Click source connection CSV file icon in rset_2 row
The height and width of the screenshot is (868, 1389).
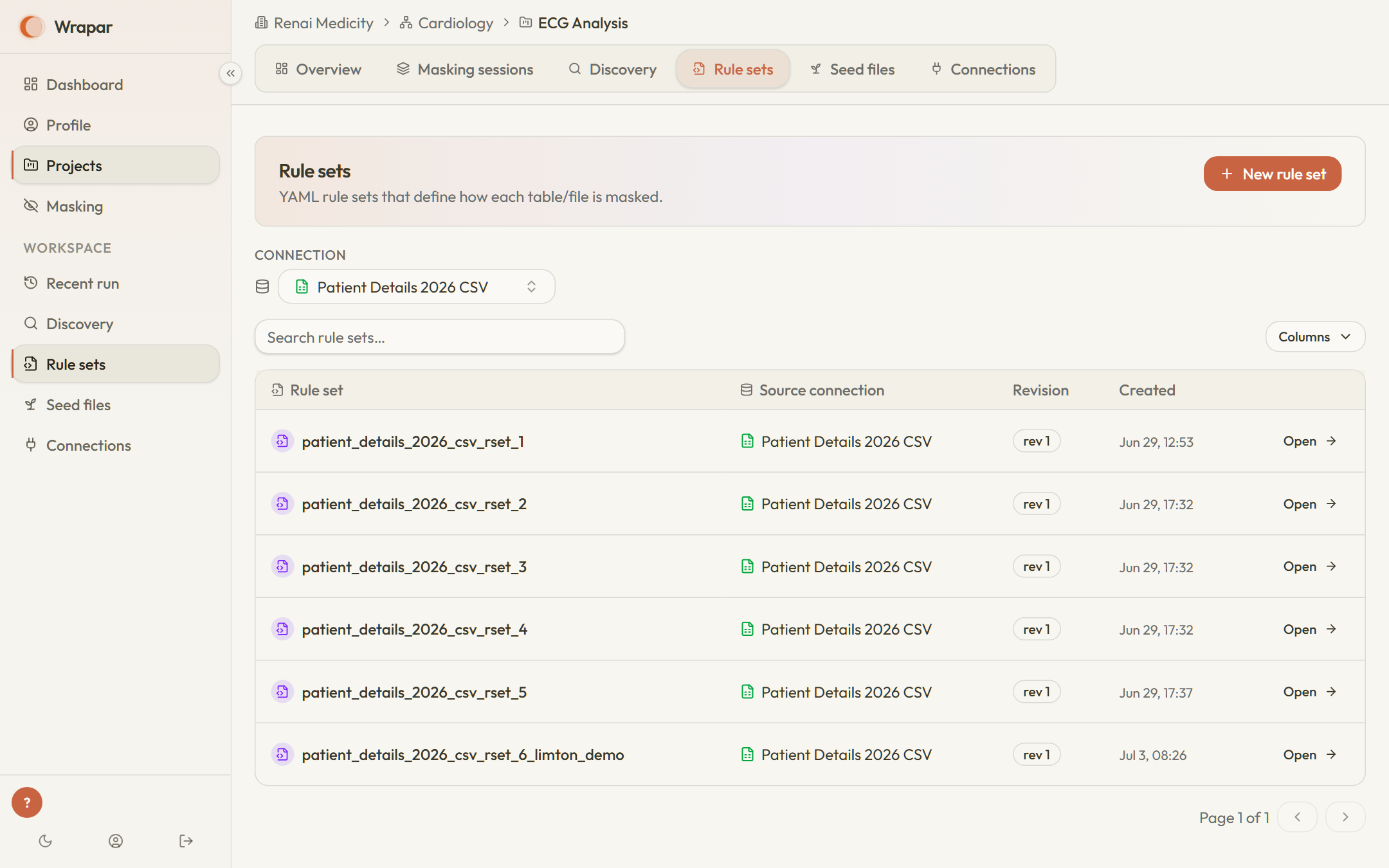pos(747,504)
